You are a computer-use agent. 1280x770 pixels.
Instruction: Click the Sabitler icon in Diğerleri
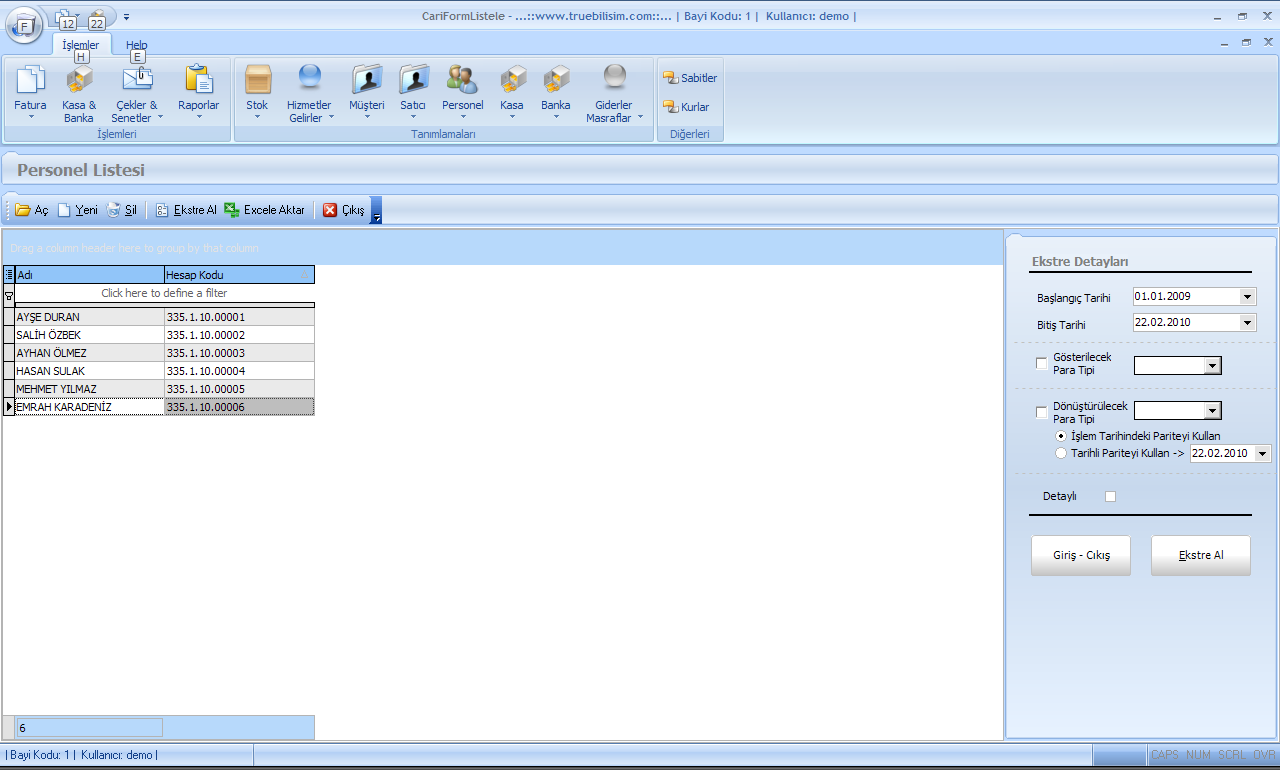tap(671, 78)
